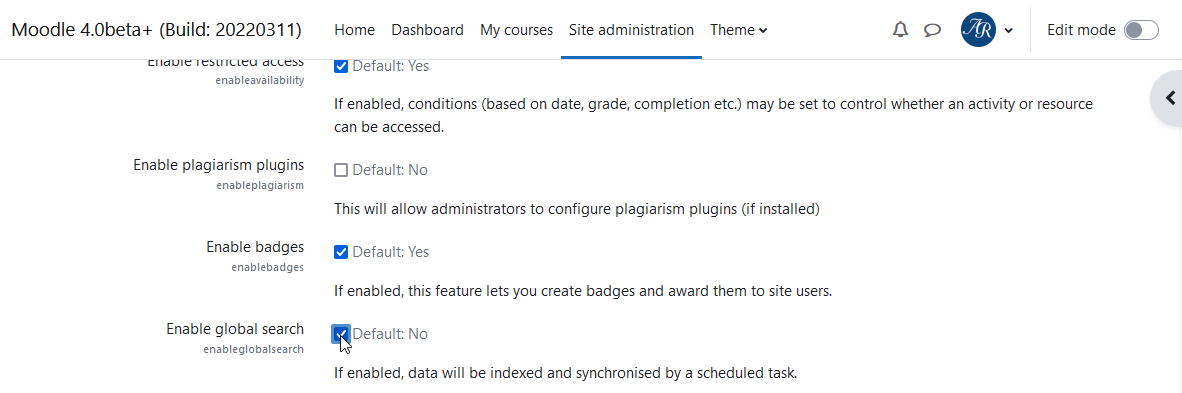Toggle Enable global search checkbox
The height and width of the screenshot is (393, 1182).
pos(341,333)
